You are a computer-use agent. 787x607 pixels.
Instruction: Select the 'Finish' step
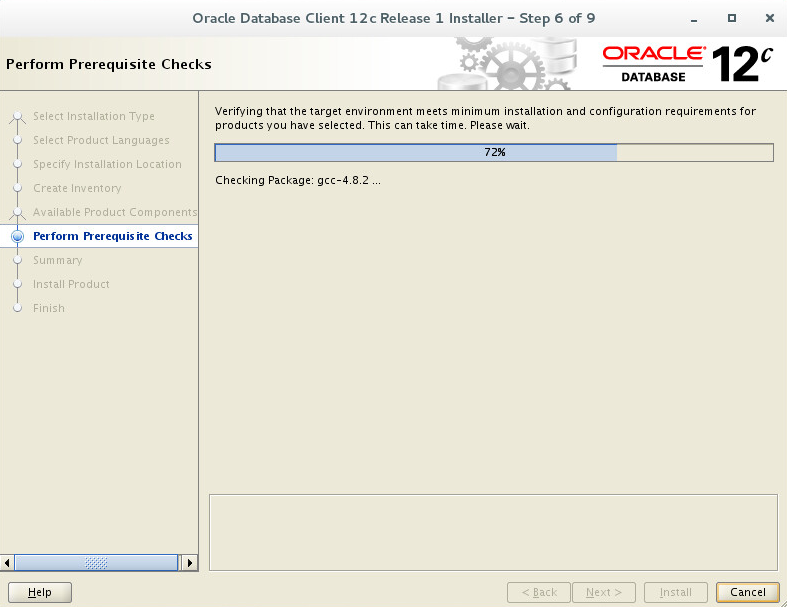(x=49, y=308)
